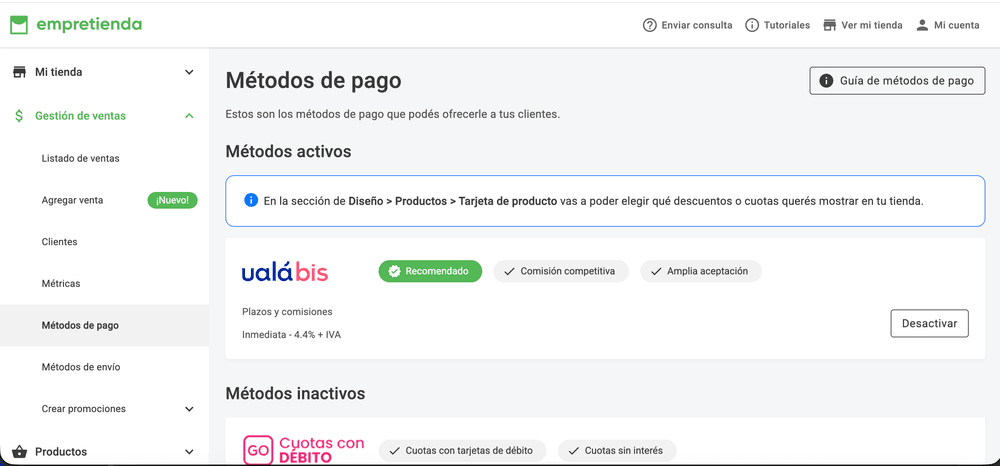Image resolution: width=1000 pixels, height=466 pixels.
Task: Click the Inmediata - 4.4% + IVA text
Action: (x=291, y=334)
